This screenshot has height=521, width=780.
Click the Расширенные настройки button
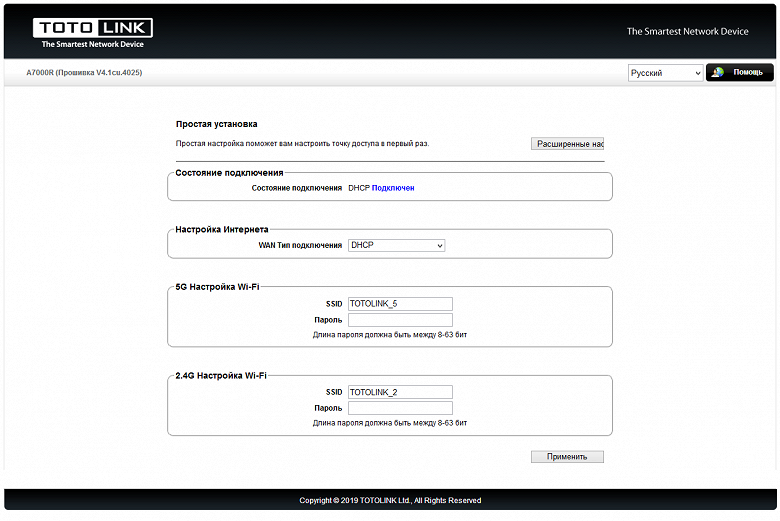[567, 144]
